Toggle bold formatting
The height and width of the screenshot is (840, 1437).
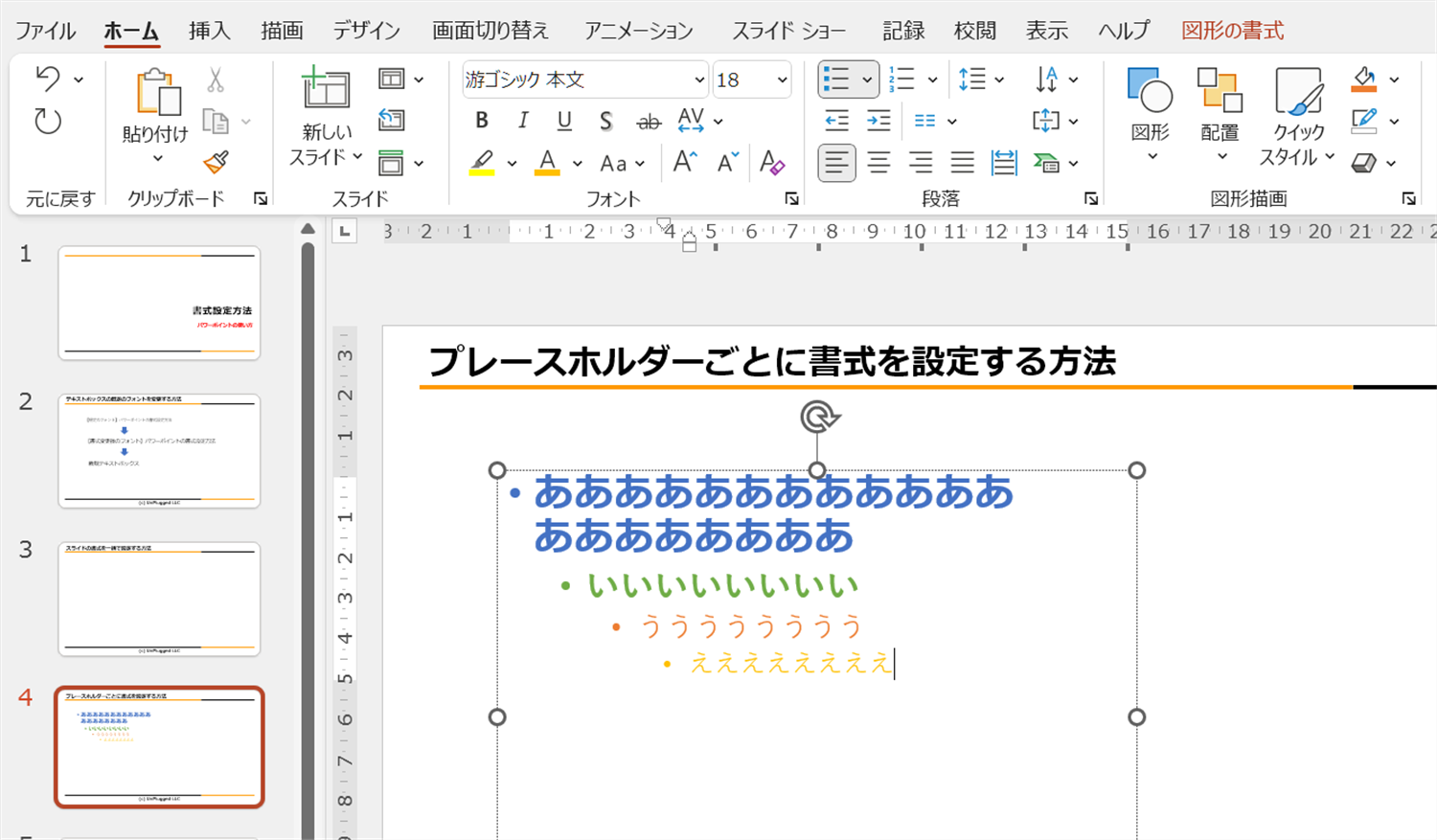click(x=482, y=121)
